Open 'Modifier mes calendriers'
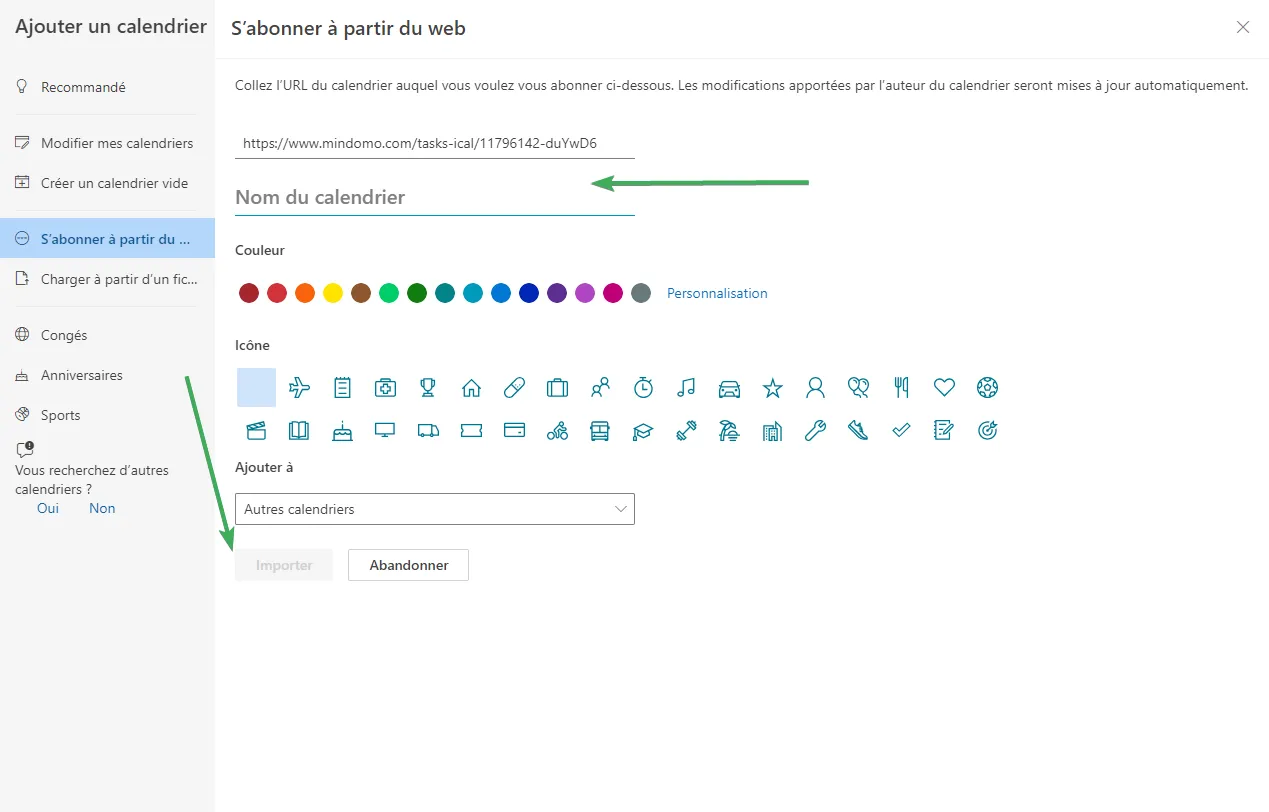 pyautogui.click(x=117, y=143)
